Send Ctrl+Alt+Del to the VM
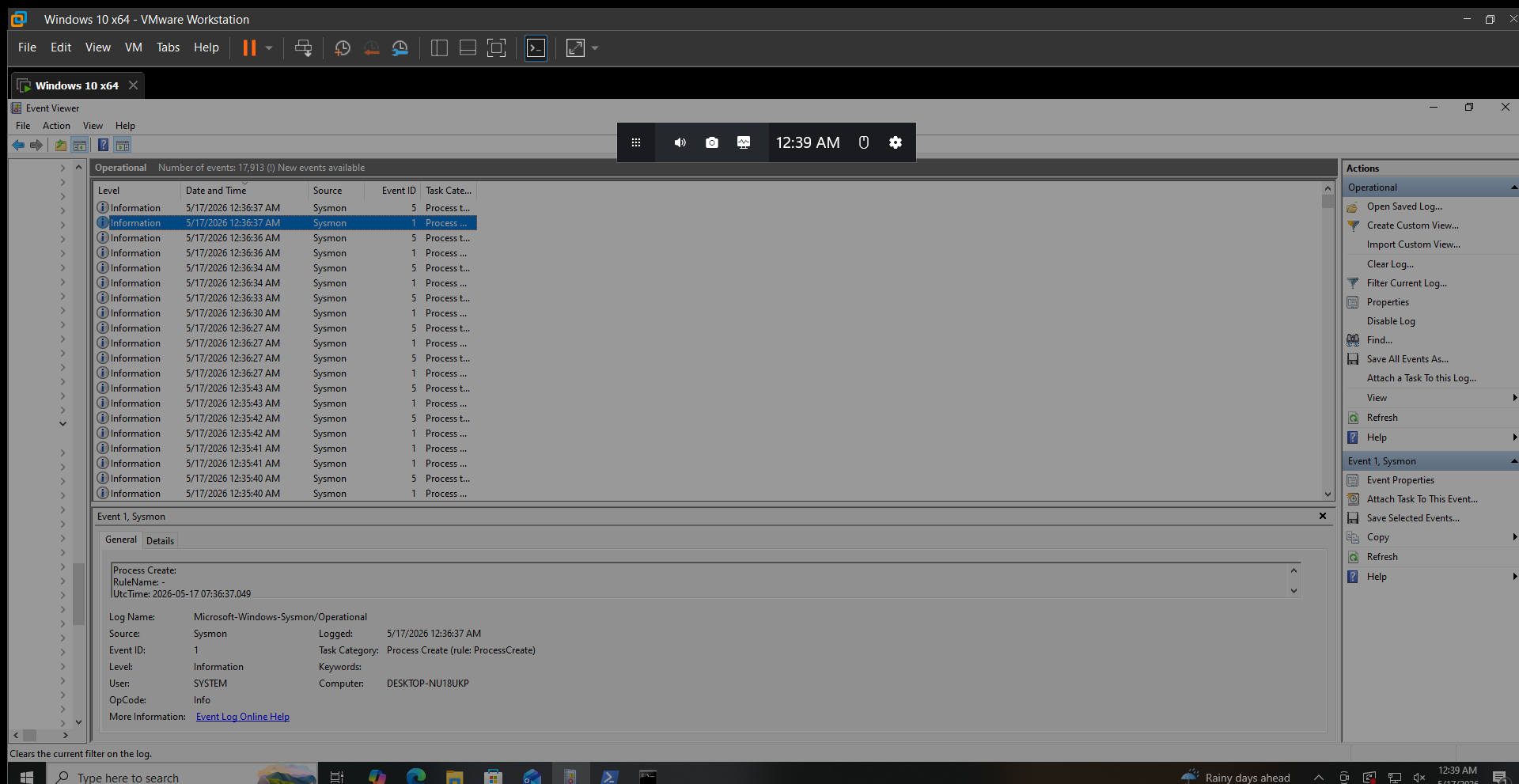 pos(303,48)
